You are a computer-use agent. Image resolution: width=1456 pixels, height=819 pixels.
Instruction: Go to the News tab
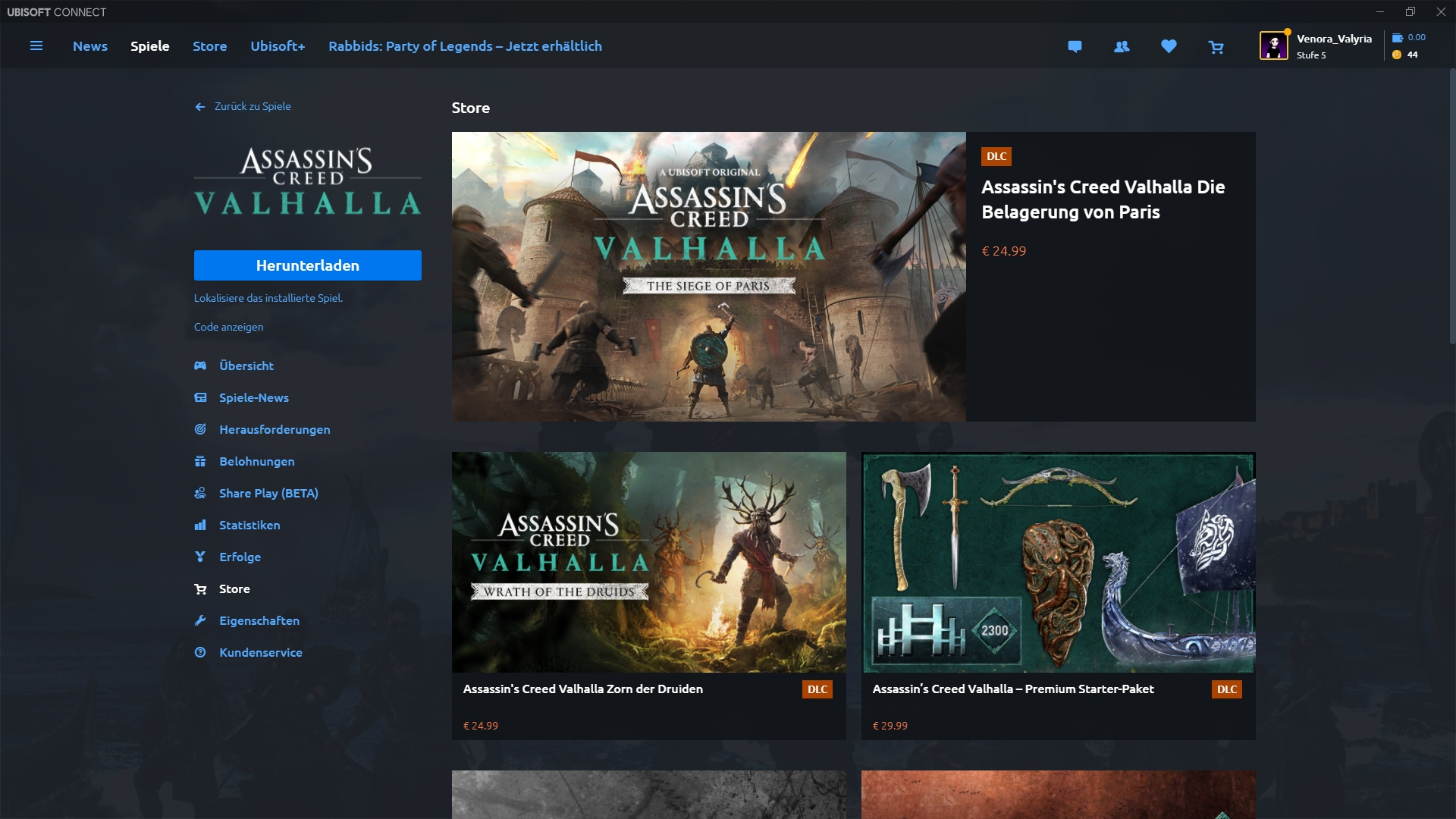(90, 46)
